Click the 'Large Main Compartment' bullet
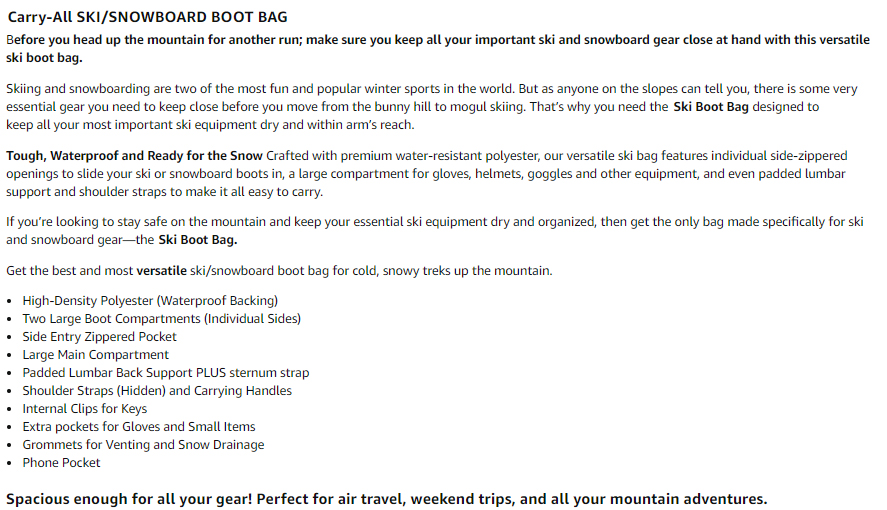Viewport: 887px width, 510px height. (96, 355)
